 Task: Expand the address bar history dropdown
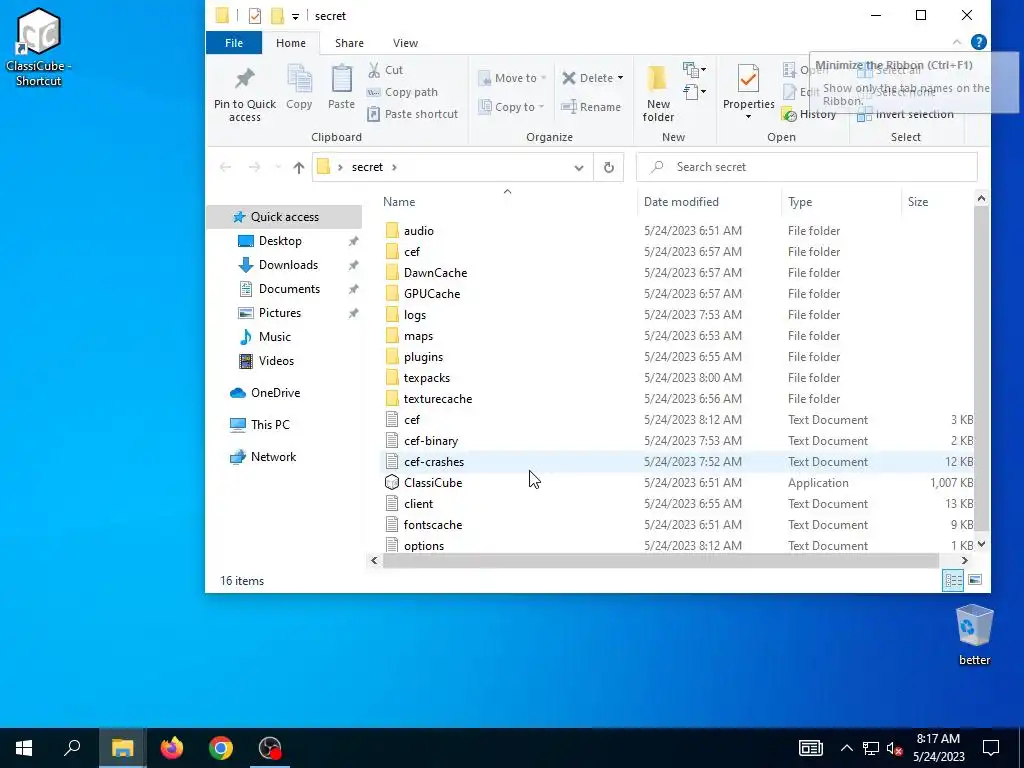click(579, 167)
